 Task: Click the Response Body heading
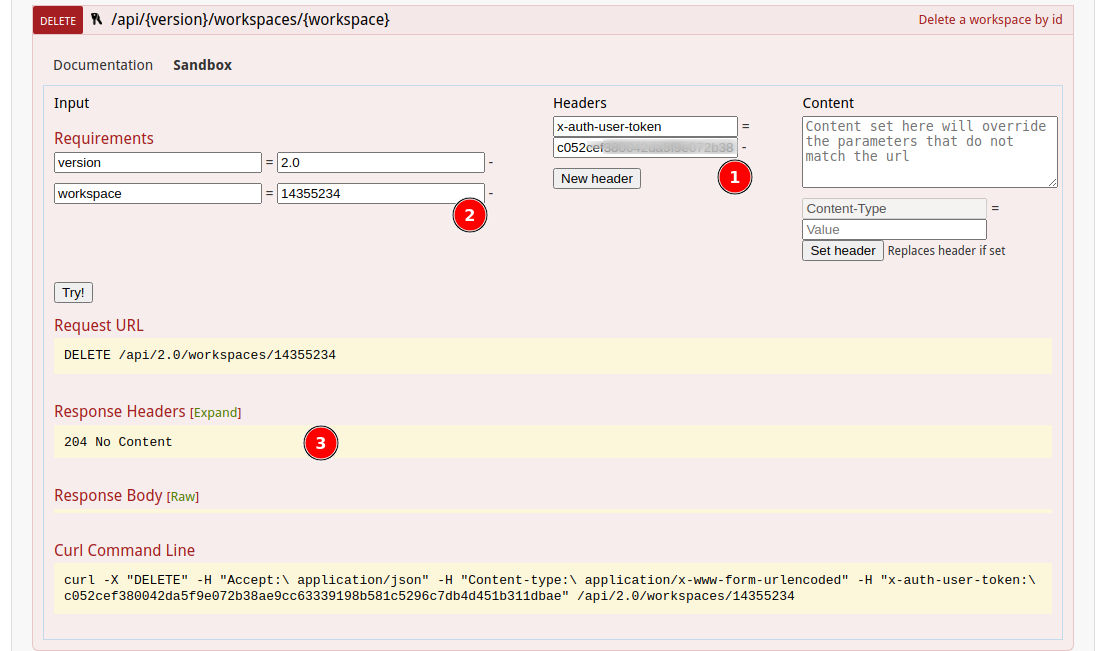[108, 495]
